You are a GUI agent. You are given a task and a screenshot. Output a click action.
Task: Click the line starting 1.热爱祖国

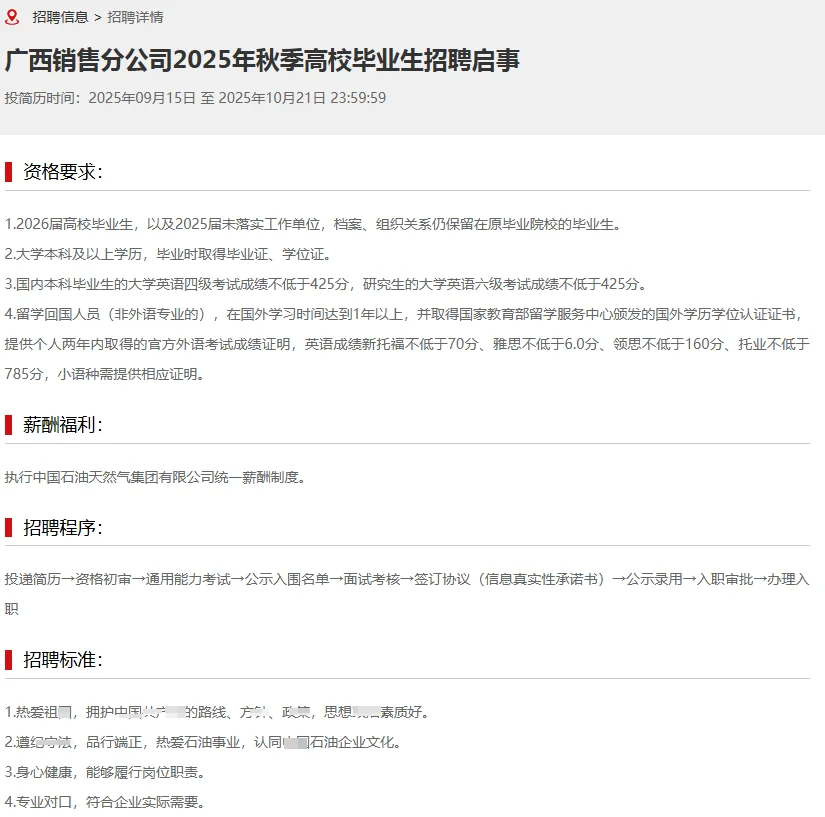pyautogui.click(x=218, y=712)
